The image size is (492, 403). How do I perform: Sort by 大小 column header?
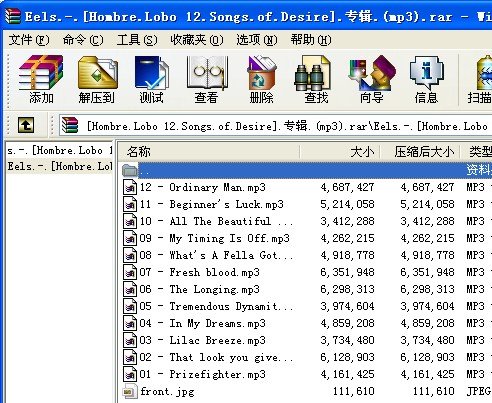click(x=340, y=152)
